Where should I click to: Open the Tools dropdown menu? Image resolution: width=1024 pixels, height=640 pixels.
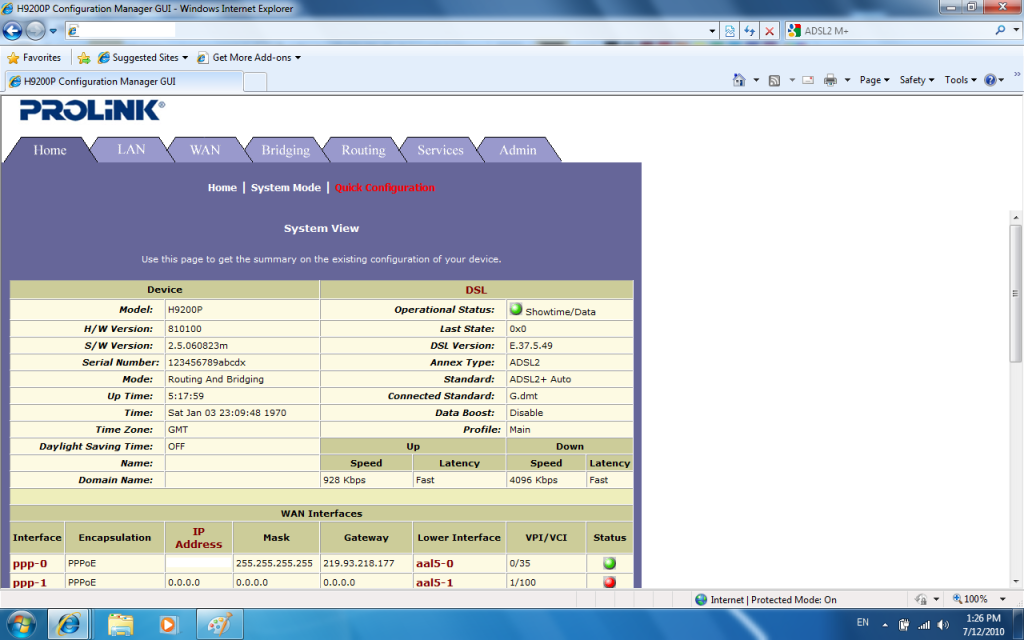tap(960, 80)
